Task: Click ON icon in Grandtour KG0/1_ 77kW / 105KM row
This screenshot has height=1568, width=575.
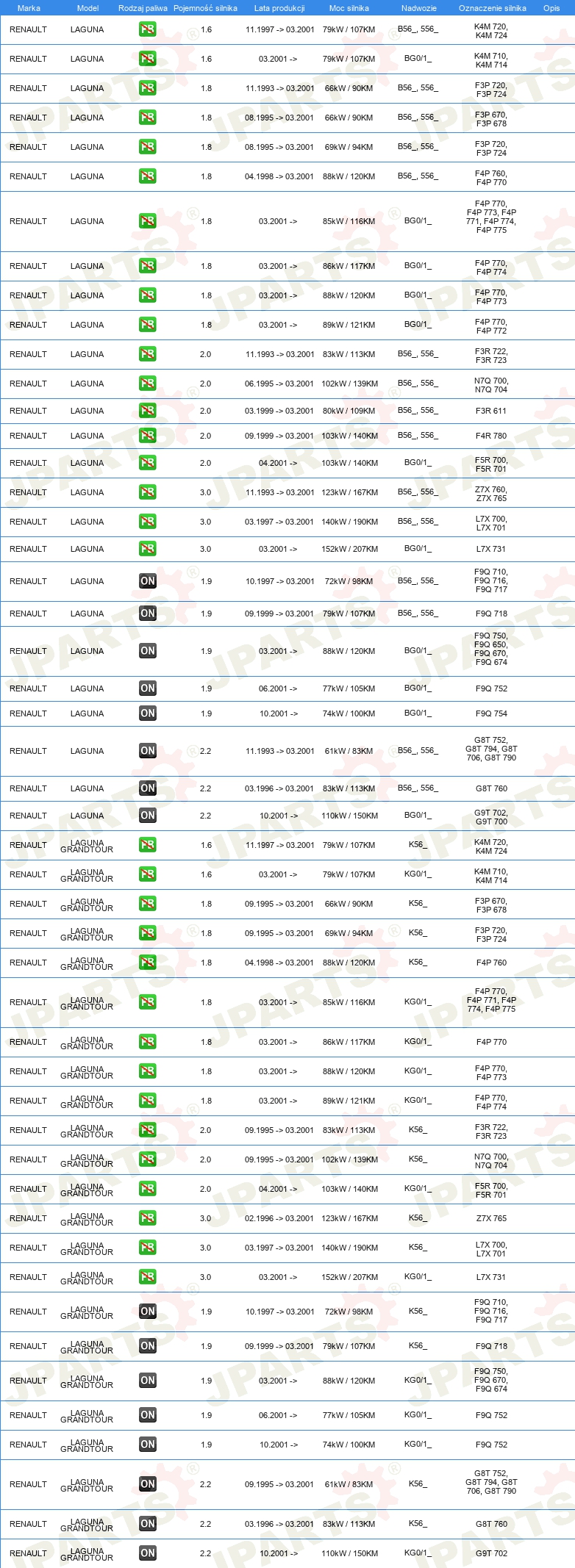Action: 147,1415
